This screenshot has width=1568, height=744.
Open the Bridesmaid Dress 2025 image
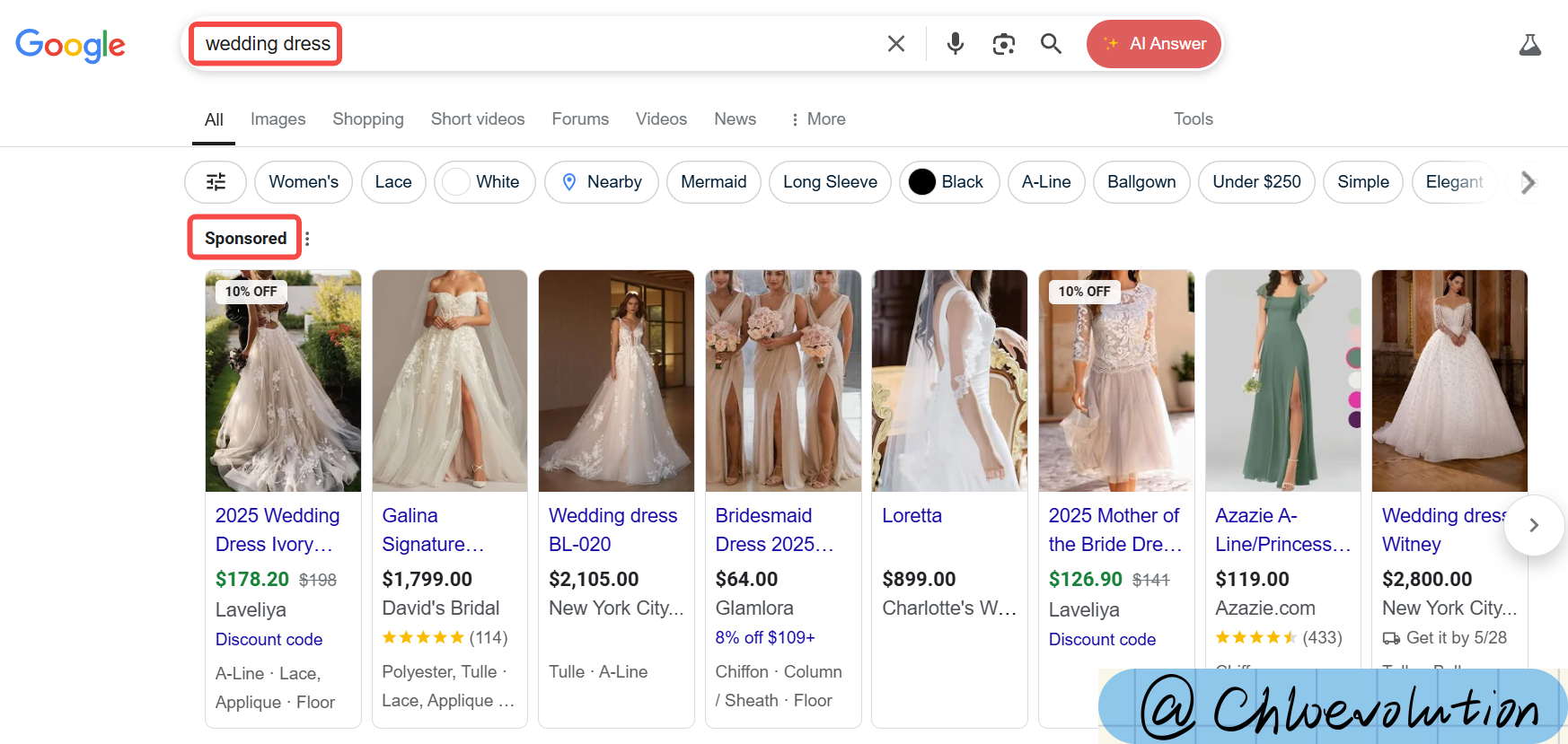click(783, 381)
